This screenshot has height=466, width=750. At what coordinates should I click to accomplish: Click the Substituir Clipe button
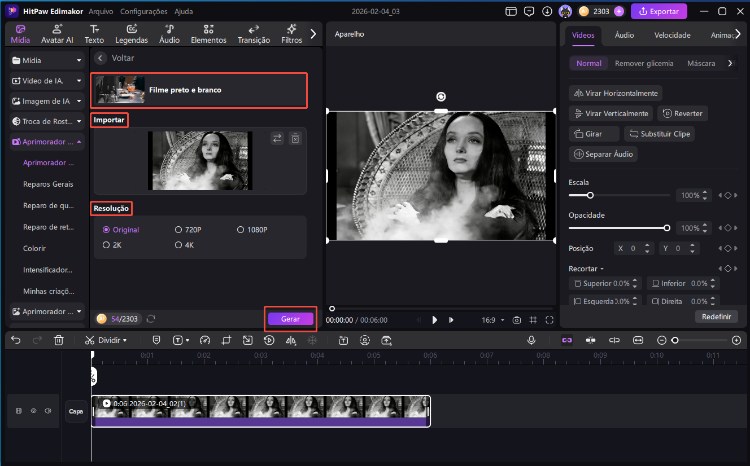[660, 134]
